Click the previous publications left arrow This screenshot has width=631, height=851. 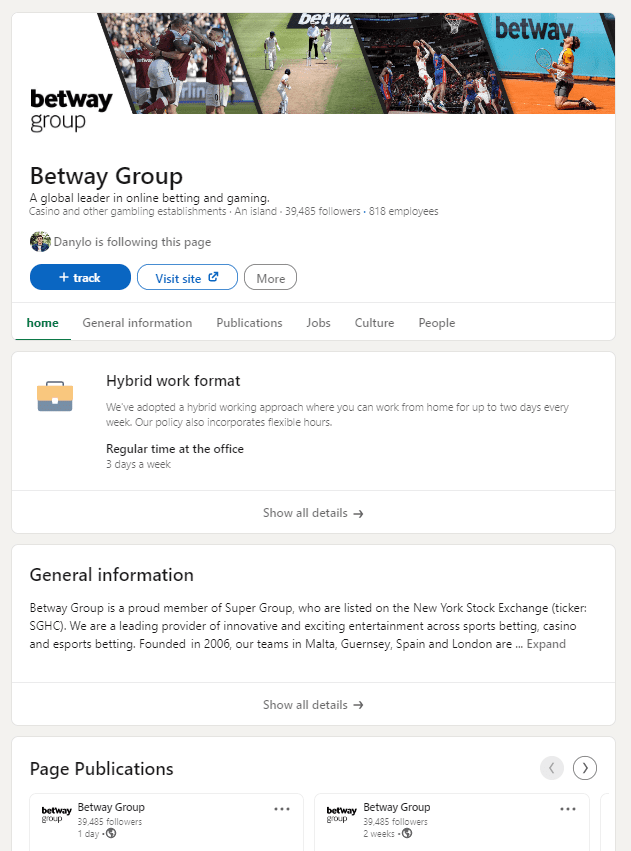pyautogui.click(x=552, y=768)
